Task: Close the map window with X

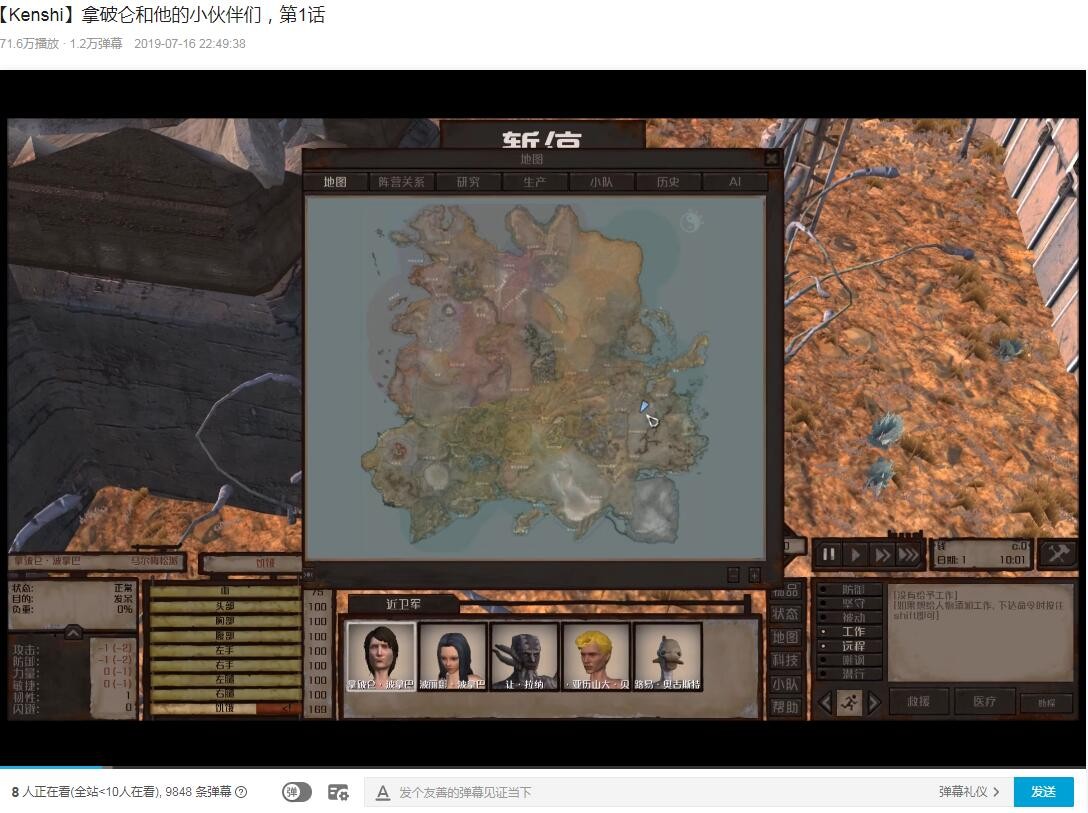Action: coord(771,159)
